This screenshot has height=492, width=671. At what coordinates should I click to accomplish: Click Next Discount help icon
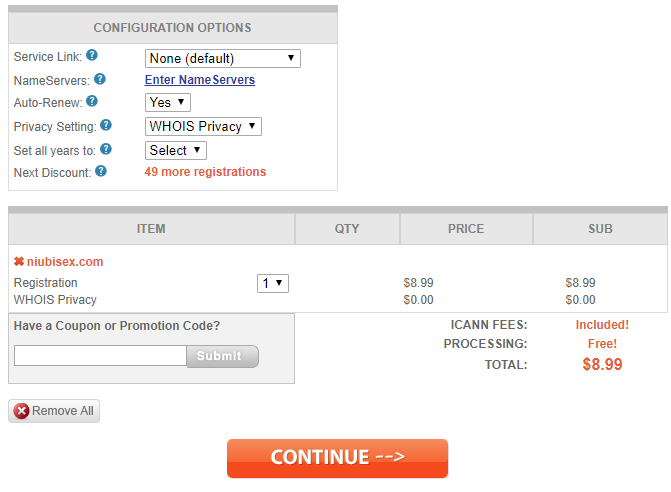101,172
